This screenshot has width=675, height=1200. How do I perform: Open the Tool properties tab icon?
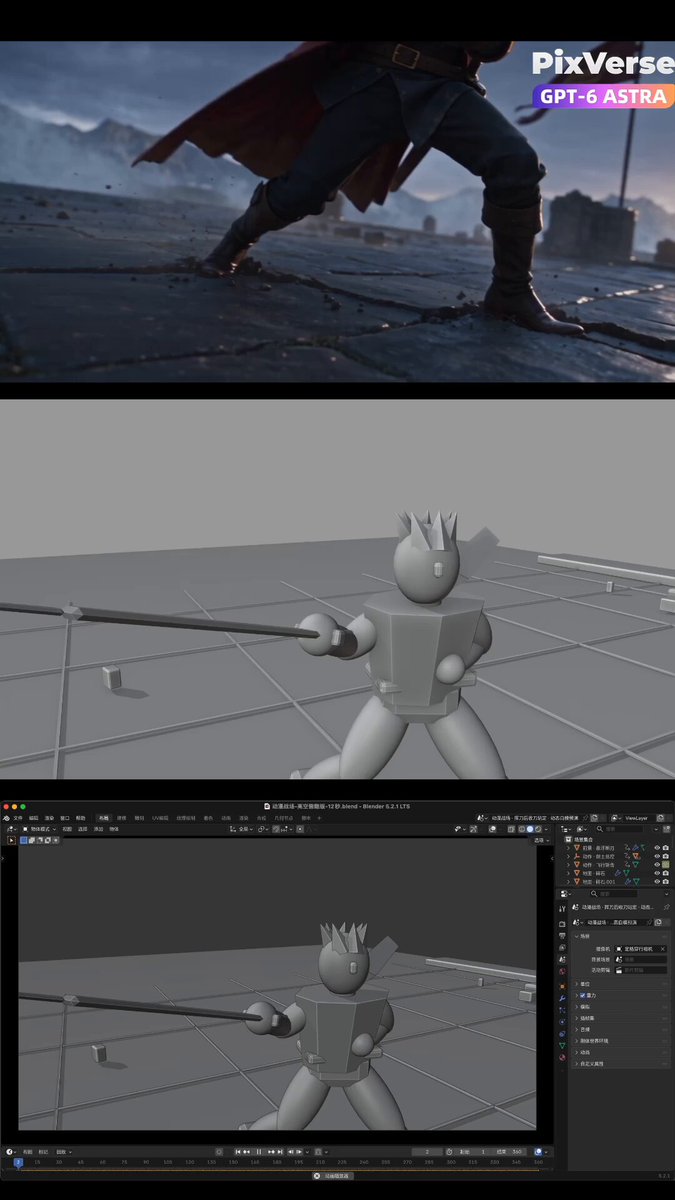pyautogui.click(x=562, y=909)
